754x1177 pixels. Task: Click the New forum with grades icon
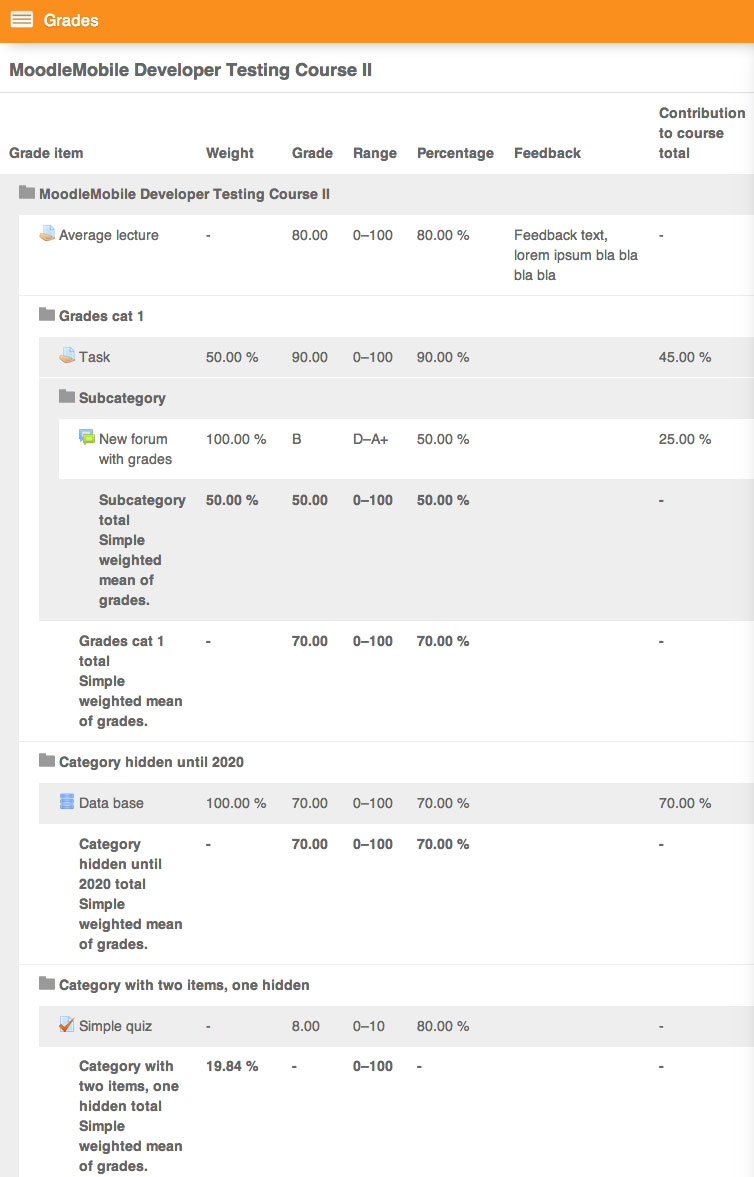pyautogui.click(x=87, y=437)
